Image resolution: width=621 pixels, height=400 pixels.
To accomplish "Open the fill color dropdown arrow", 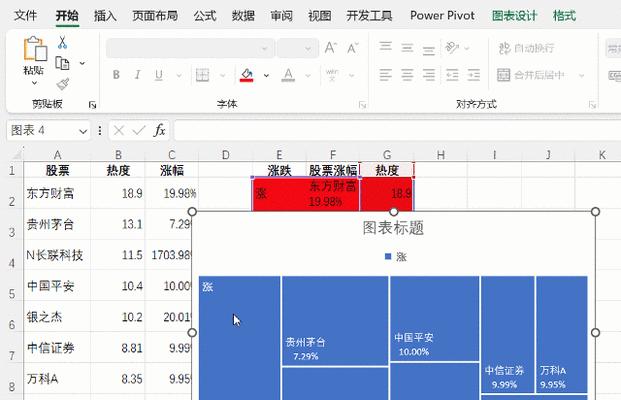I will click(x=267, y=75).
